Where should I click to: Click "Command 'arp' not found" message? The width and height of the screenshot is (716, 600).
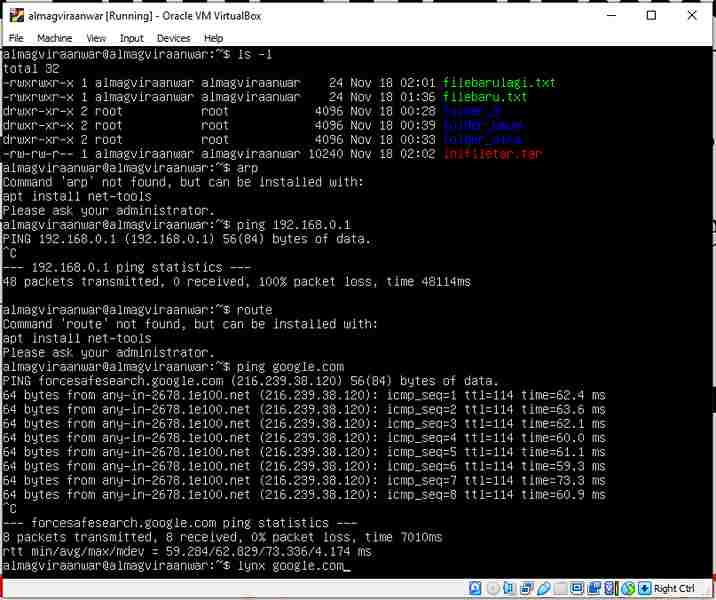point(183,182)
